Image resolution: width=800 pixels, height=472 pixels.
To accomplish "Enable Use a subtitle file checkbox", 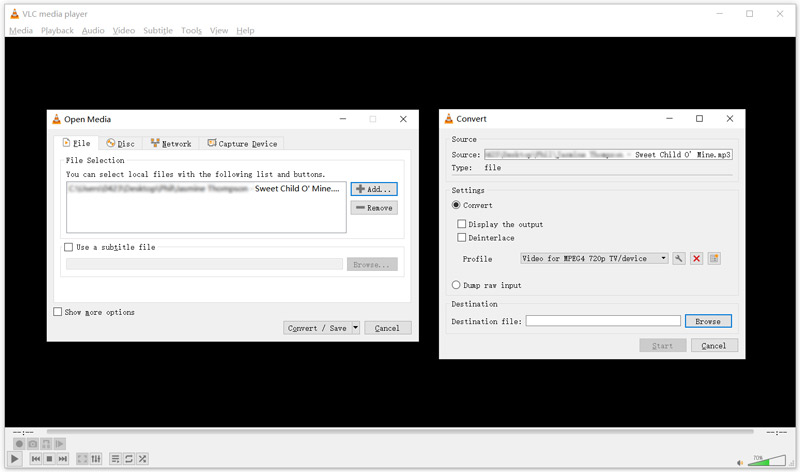I will pyautogui.click(x=68, y=247).
